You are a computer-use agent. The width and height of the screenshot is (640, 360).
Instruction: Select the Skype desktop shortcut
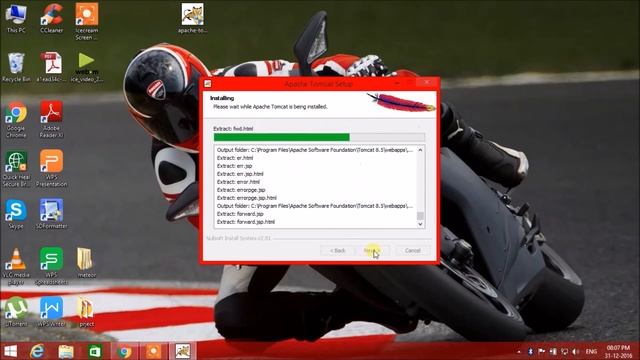[16, 214]
